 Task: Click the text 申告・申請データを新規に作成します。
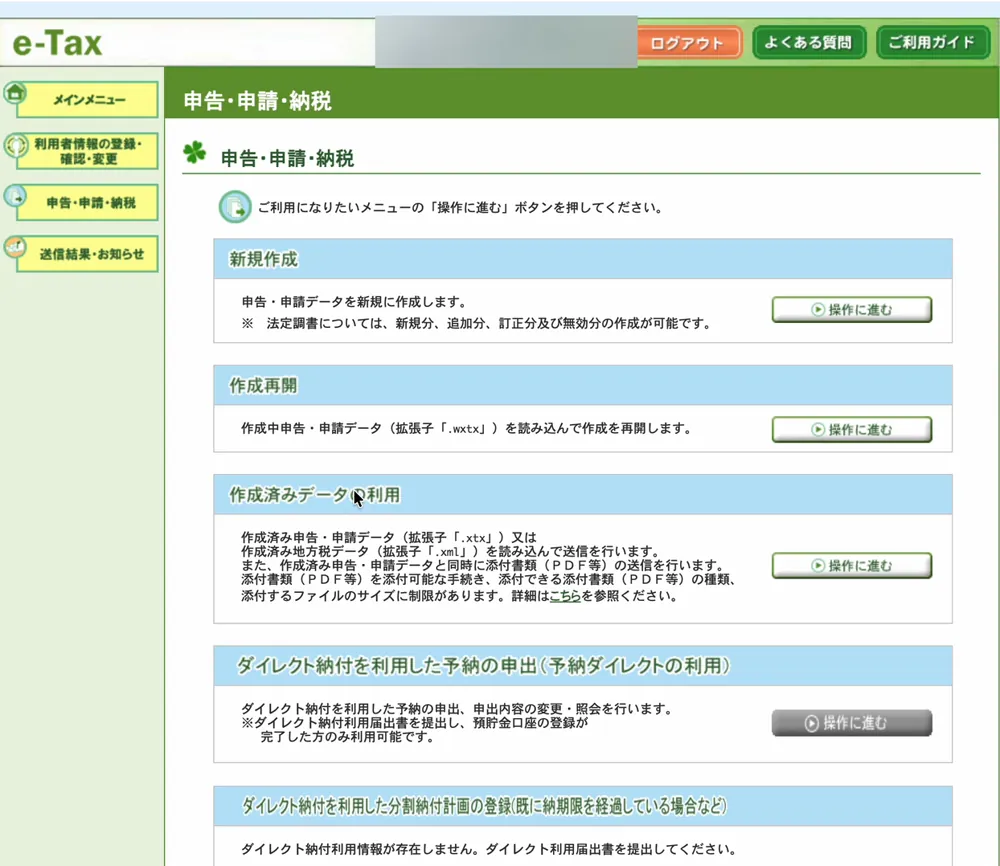[x=353, y=302]
